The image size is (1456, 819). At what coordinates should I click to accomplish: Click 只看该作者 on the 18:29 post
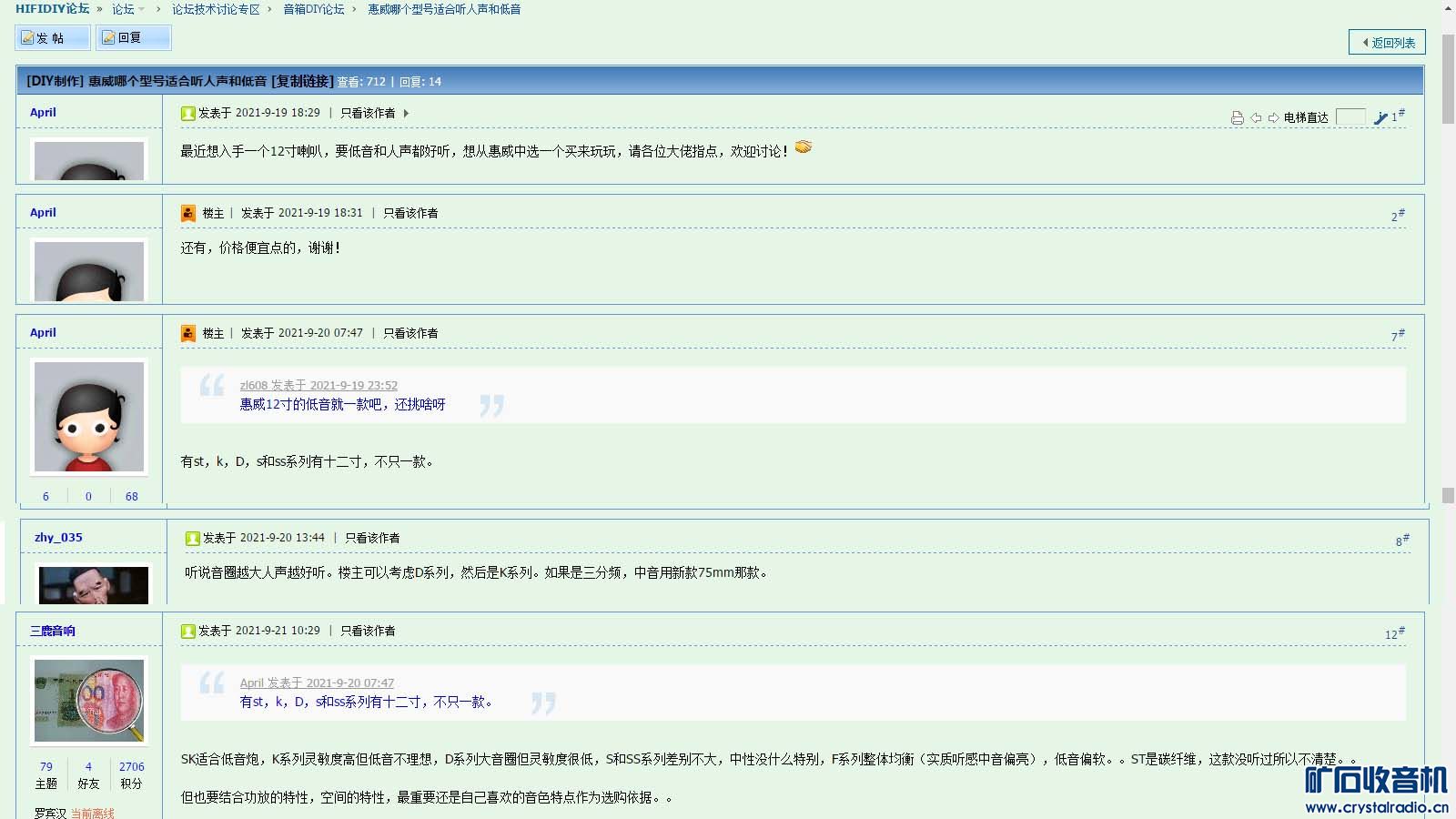(368, 113)
